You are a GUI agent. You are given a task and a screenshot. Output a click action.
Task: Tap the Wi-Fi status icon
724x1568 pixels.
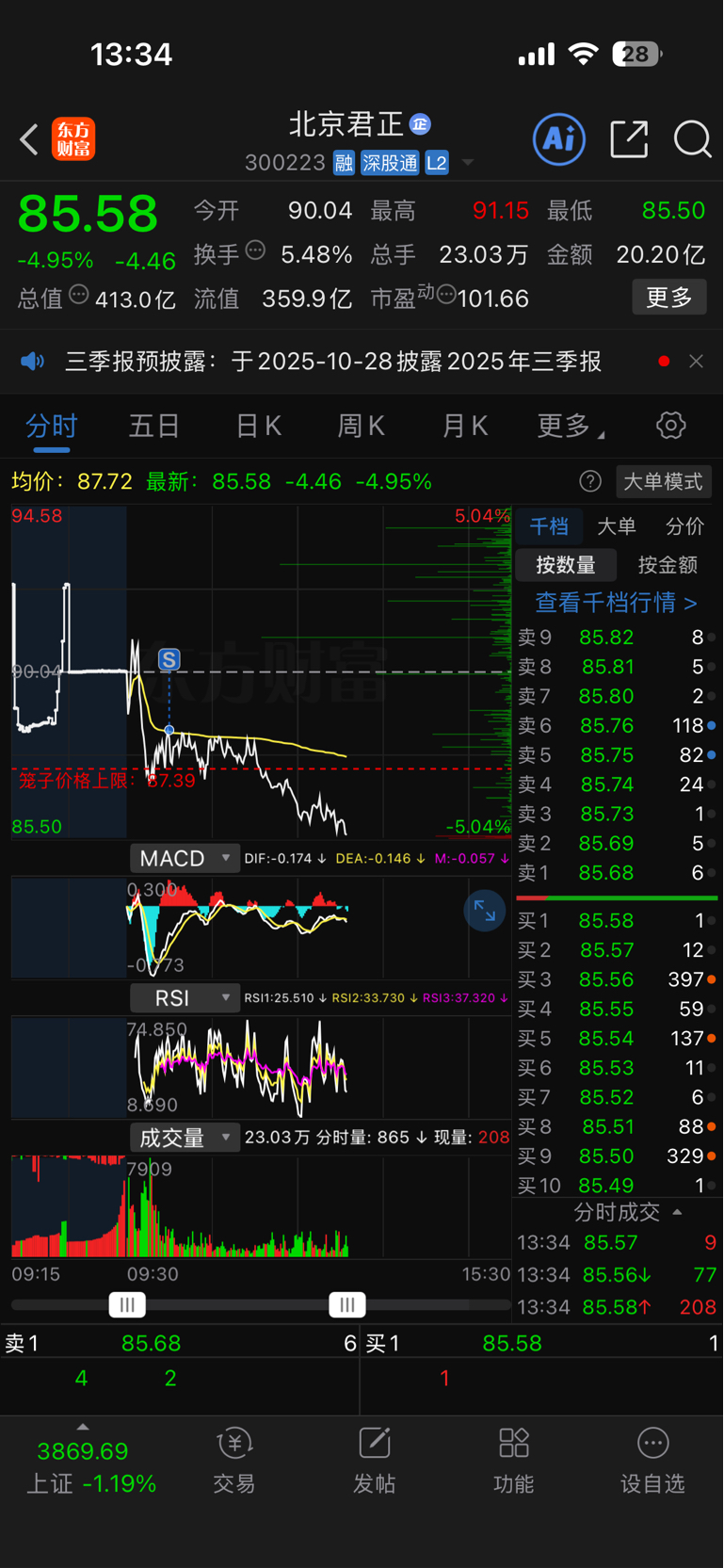(x=584, y=55)
